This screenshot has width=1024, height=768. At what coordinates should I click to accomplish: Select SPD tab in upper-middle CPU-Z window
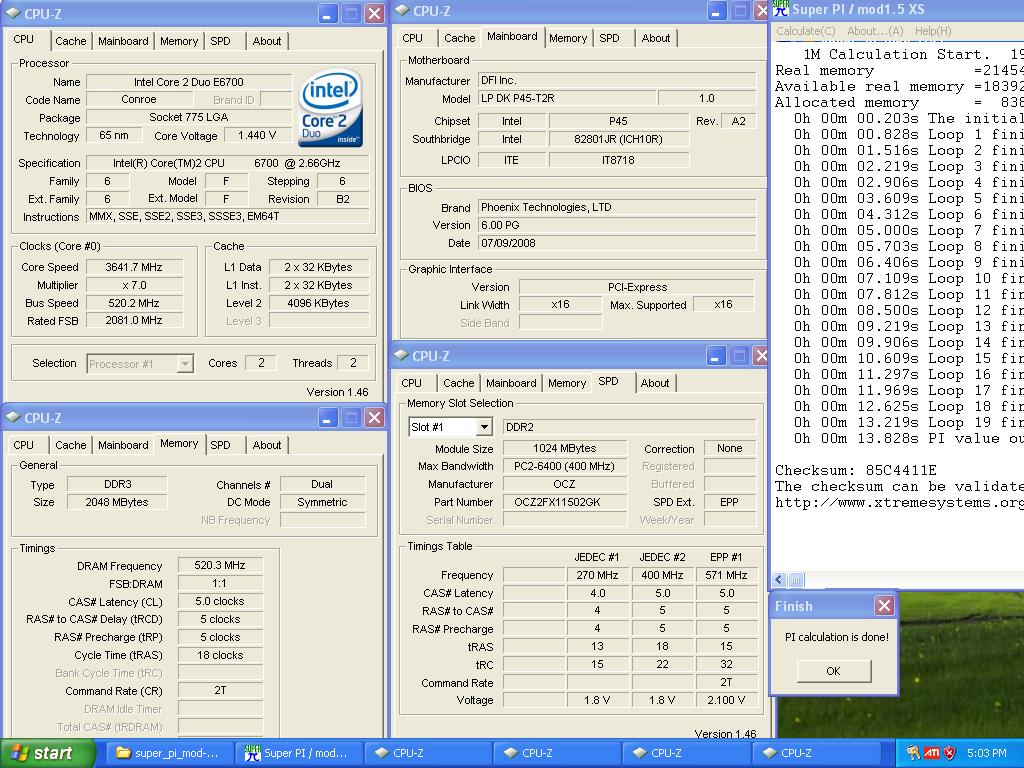(609, 39)
